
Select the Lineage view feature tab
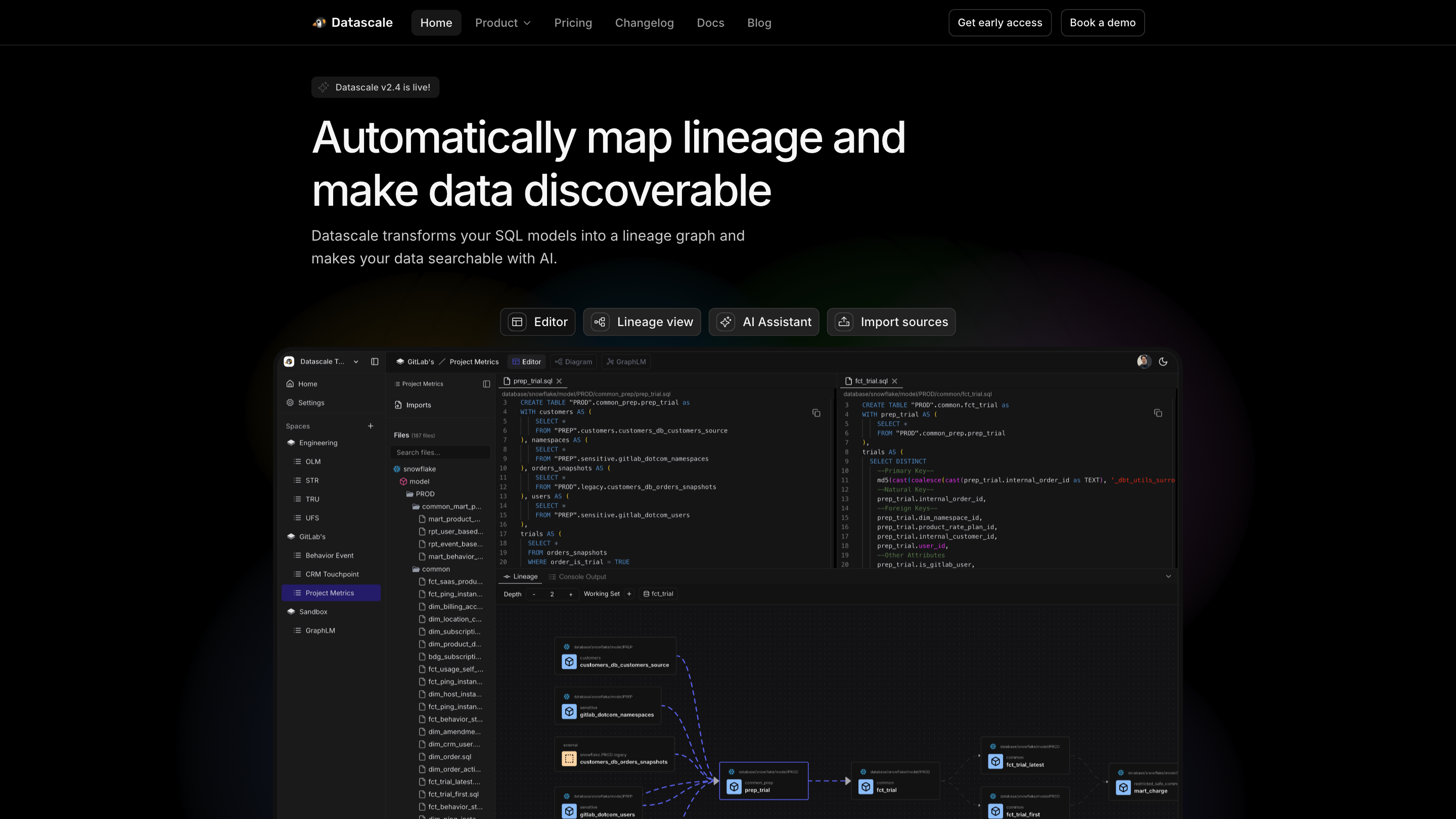pos(642,322)
